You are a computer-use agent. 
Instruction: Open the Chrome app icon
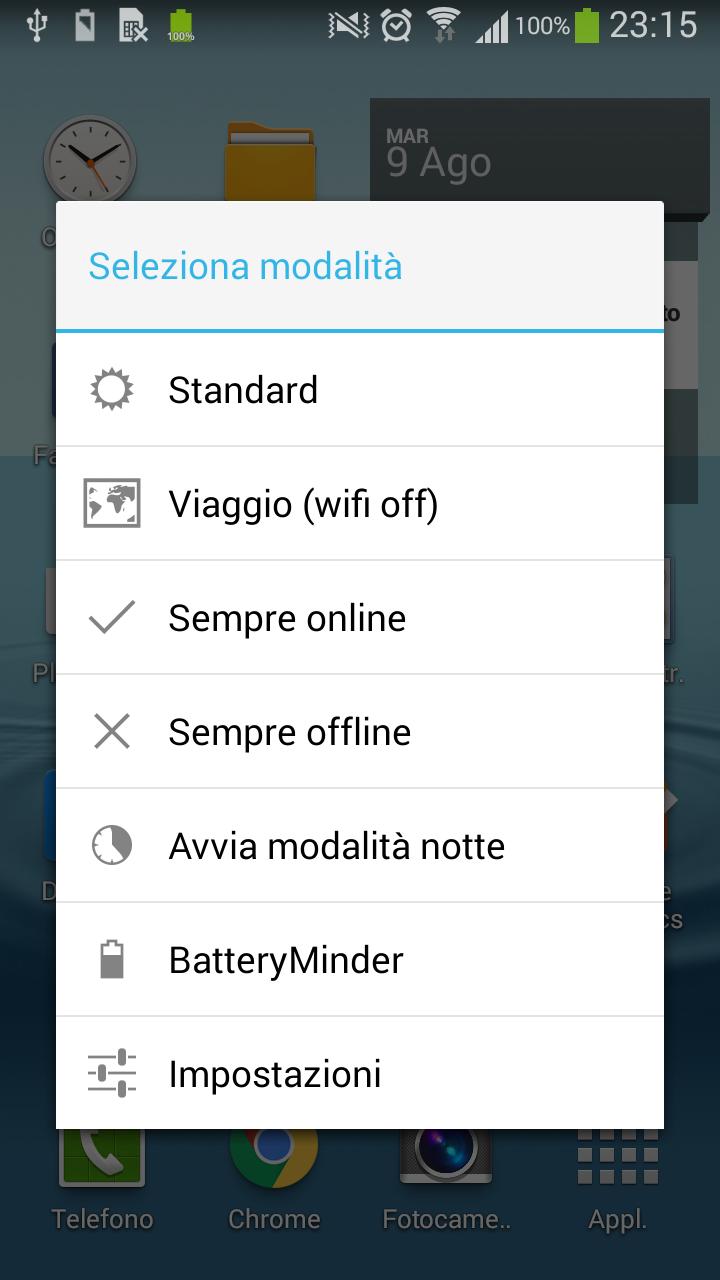tap(273, 1160)
